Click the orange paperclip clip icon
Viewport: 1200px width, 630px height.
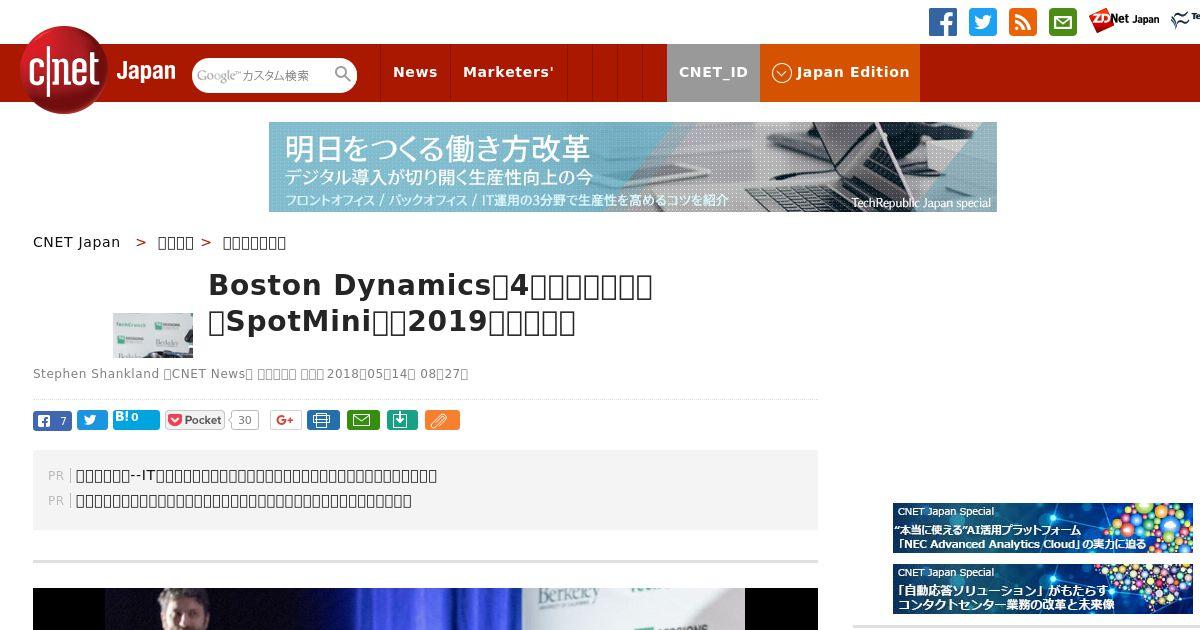pyautogui.click(x=442, y=420)
